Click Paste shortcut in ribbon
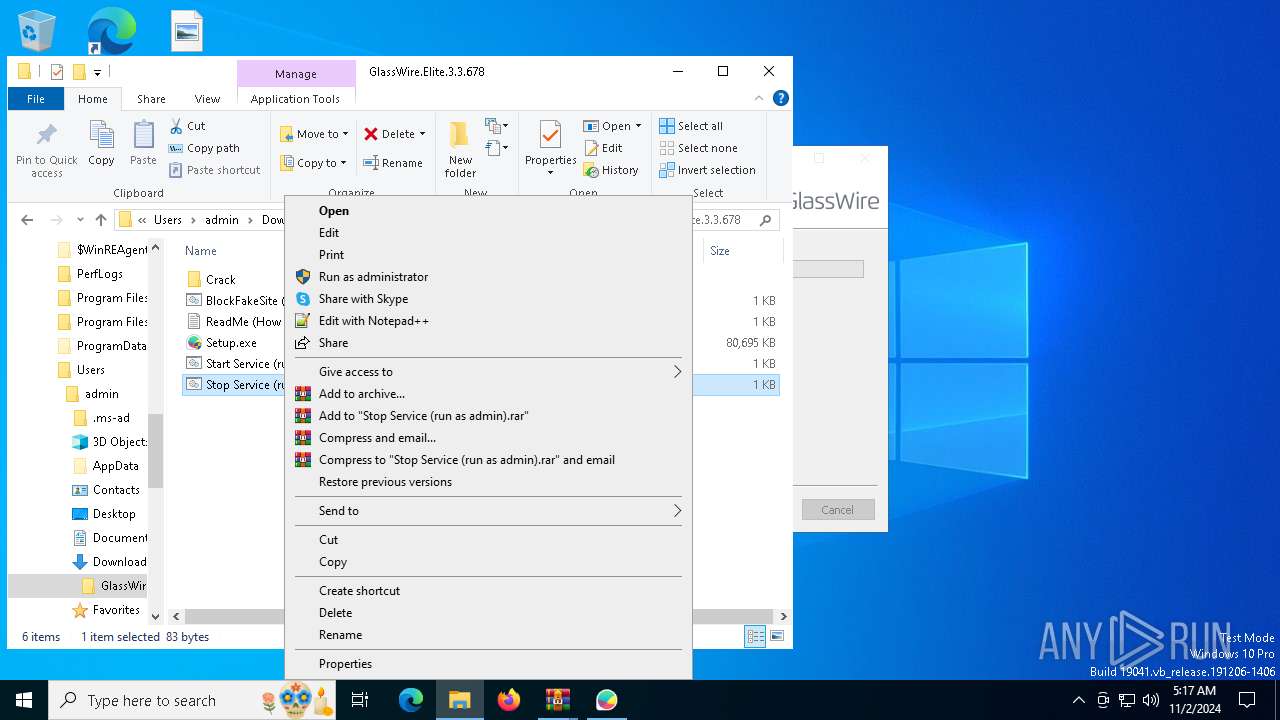1280x720 pixels. point(215,170)
